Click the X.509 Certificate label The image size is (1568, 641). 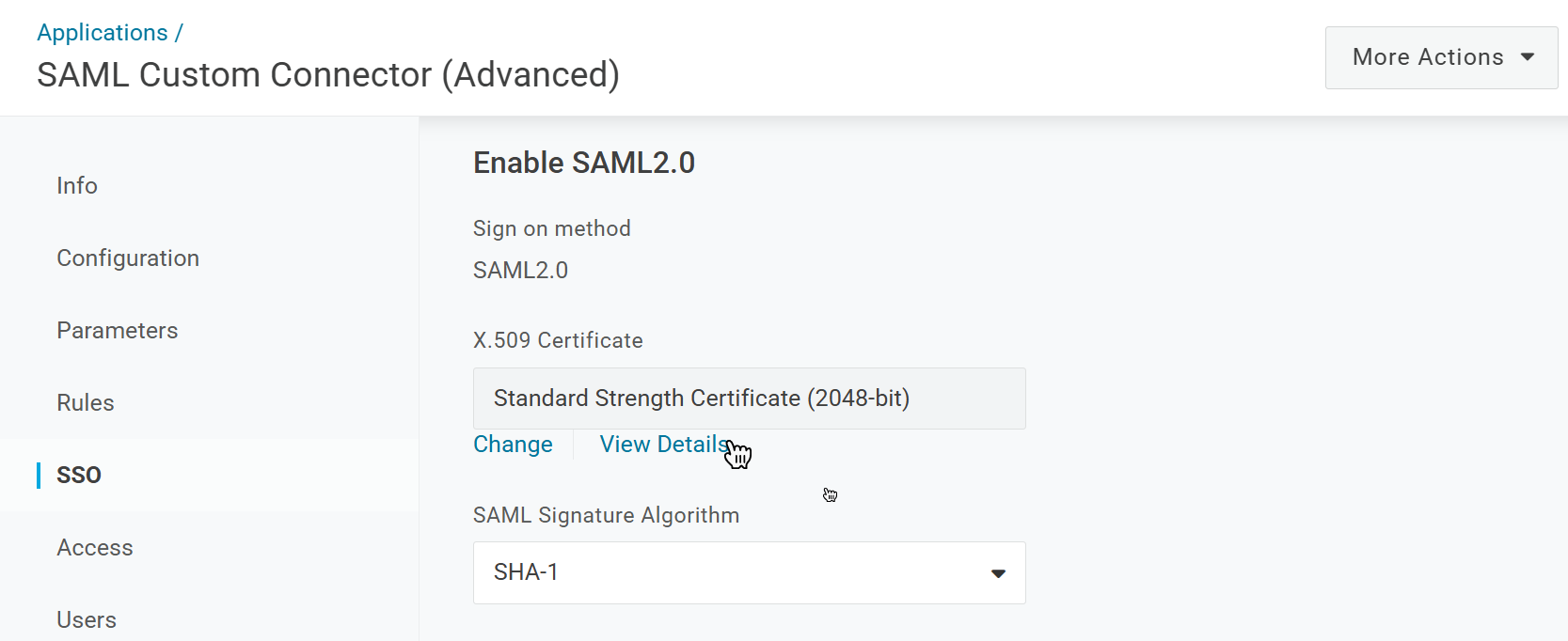coord(558,340)
